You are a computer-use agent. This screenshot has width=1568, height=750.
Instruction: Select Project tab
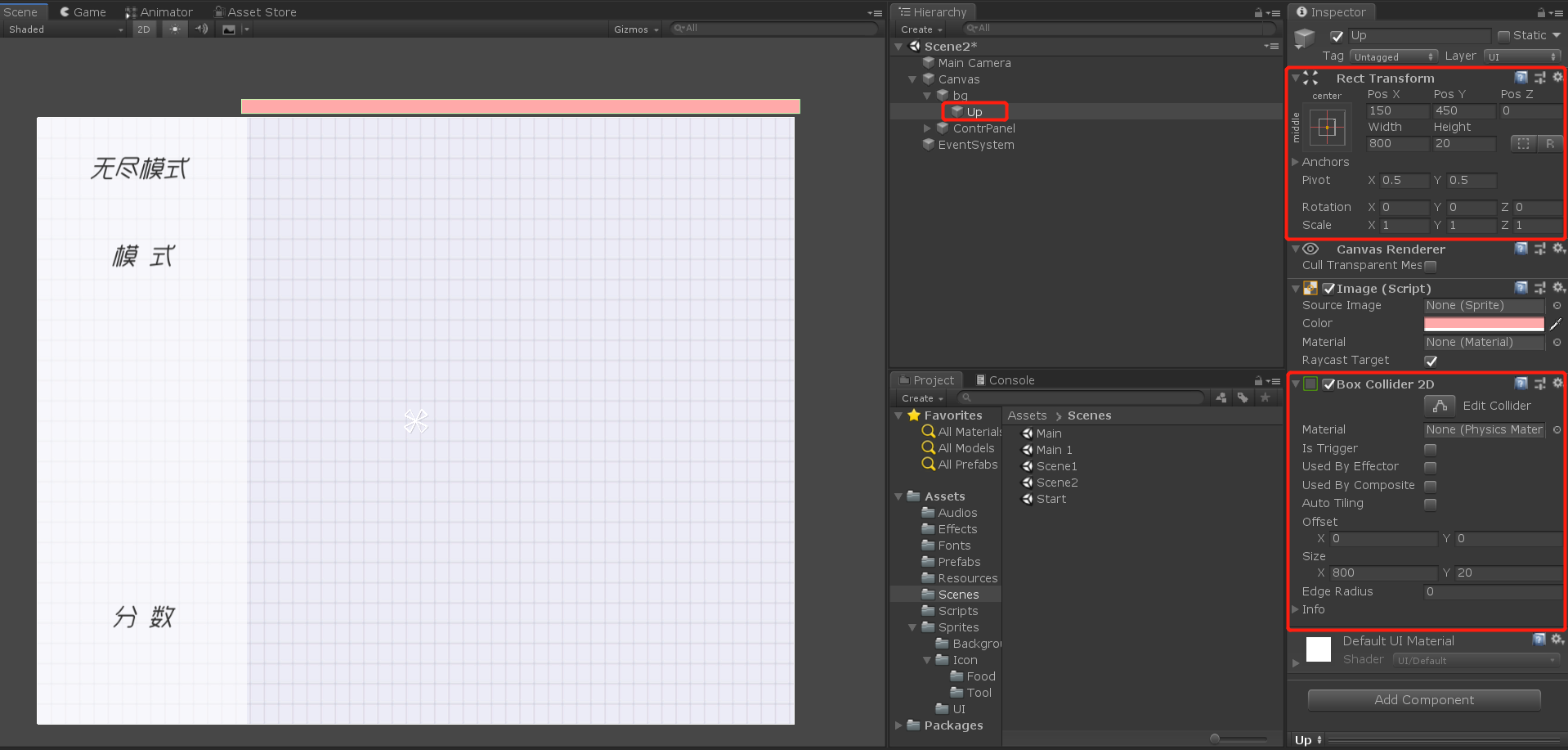pyautogui.click(x=927, y=380)
